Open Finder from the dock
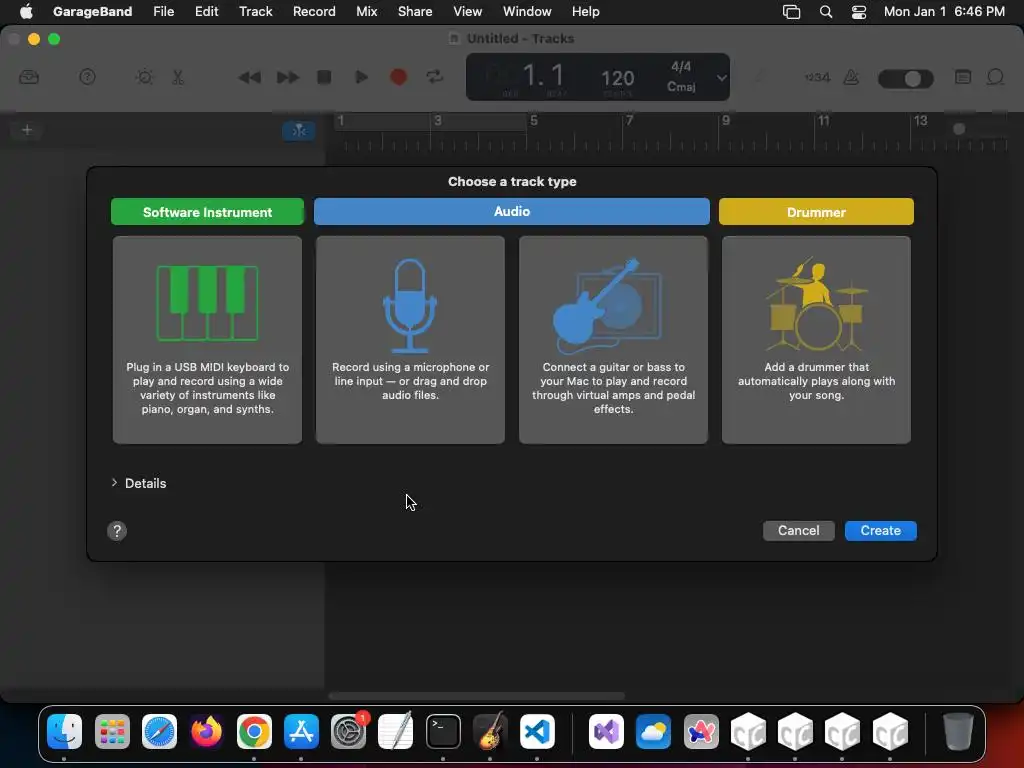 click(64, 731)
